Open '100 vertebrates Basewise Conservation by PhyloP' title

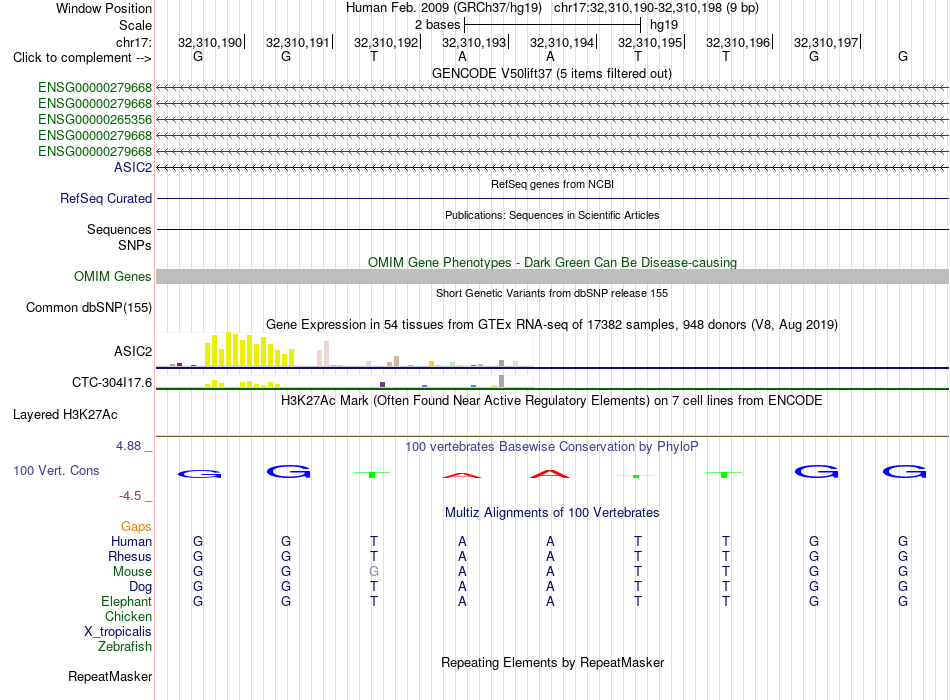click(552, 447)
